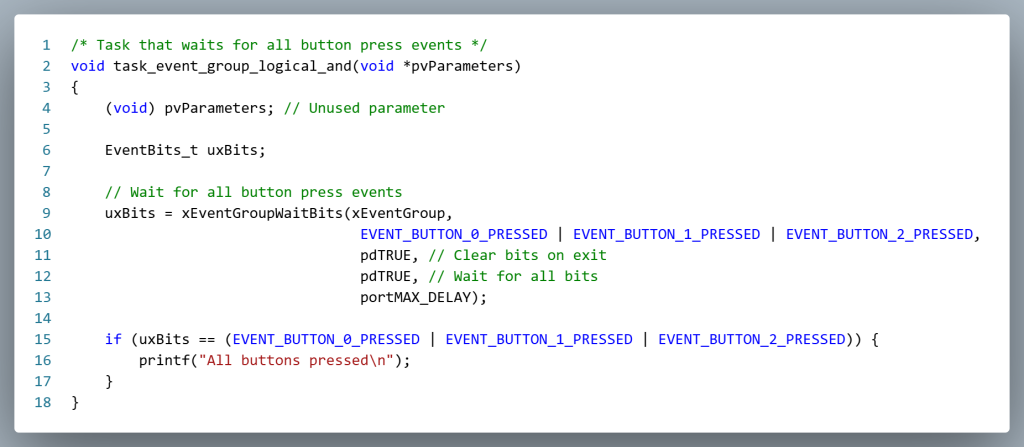
Task: Click the if keyword on line 15
Action: pos(113,339)
